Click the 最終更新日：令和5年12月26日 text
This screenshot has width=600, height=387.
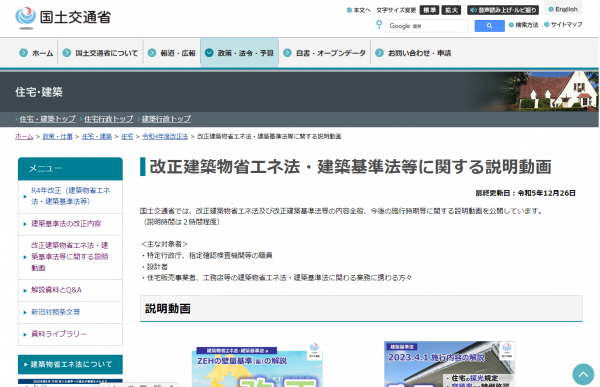coord(525,193)
